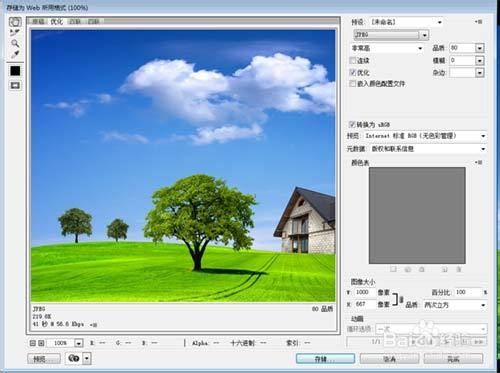Open the resample quality 两次立方 dropdown
The height and width of the screenshot is (373, 500).
pos(455,305)
